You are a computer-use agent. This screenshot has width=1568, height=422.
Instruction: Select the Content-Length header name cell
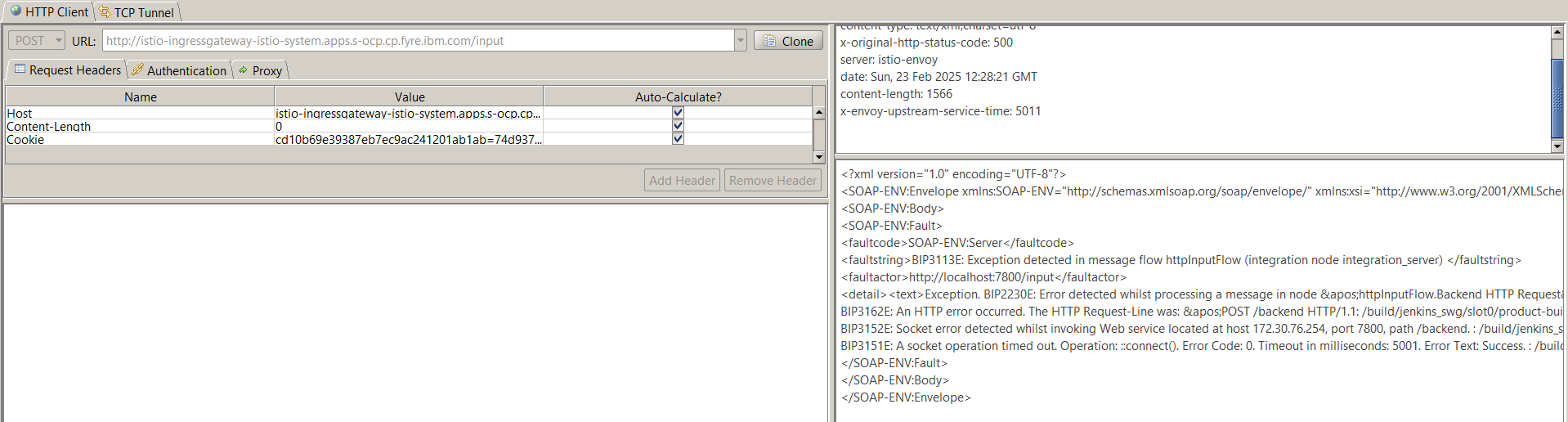pos(140,126)
